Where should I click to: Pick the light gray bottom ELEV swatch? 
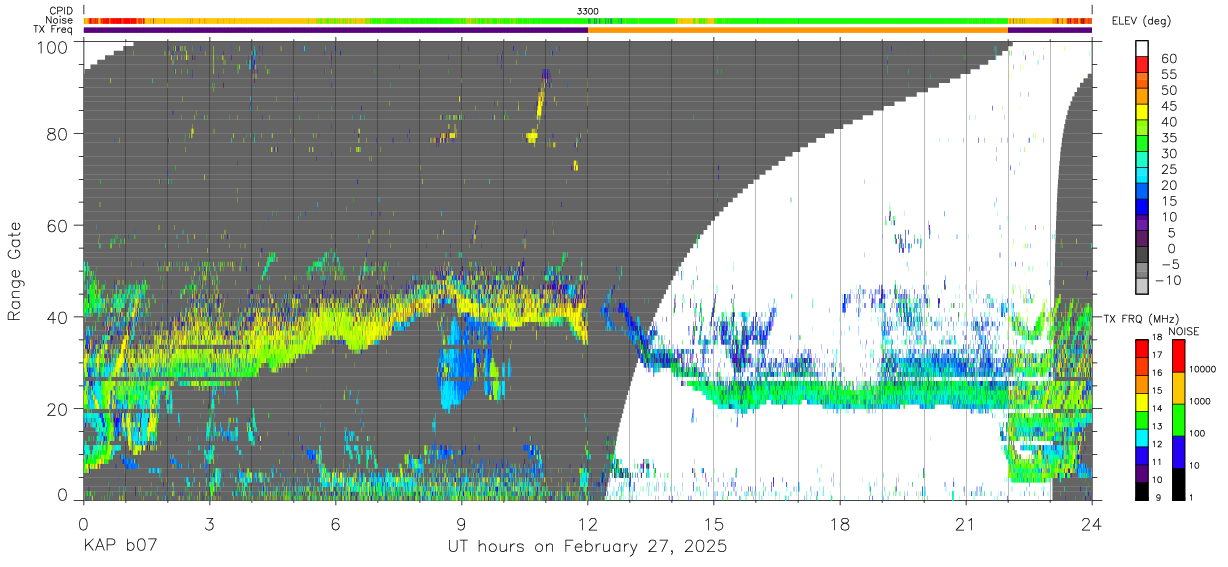tap(1143, 287)
